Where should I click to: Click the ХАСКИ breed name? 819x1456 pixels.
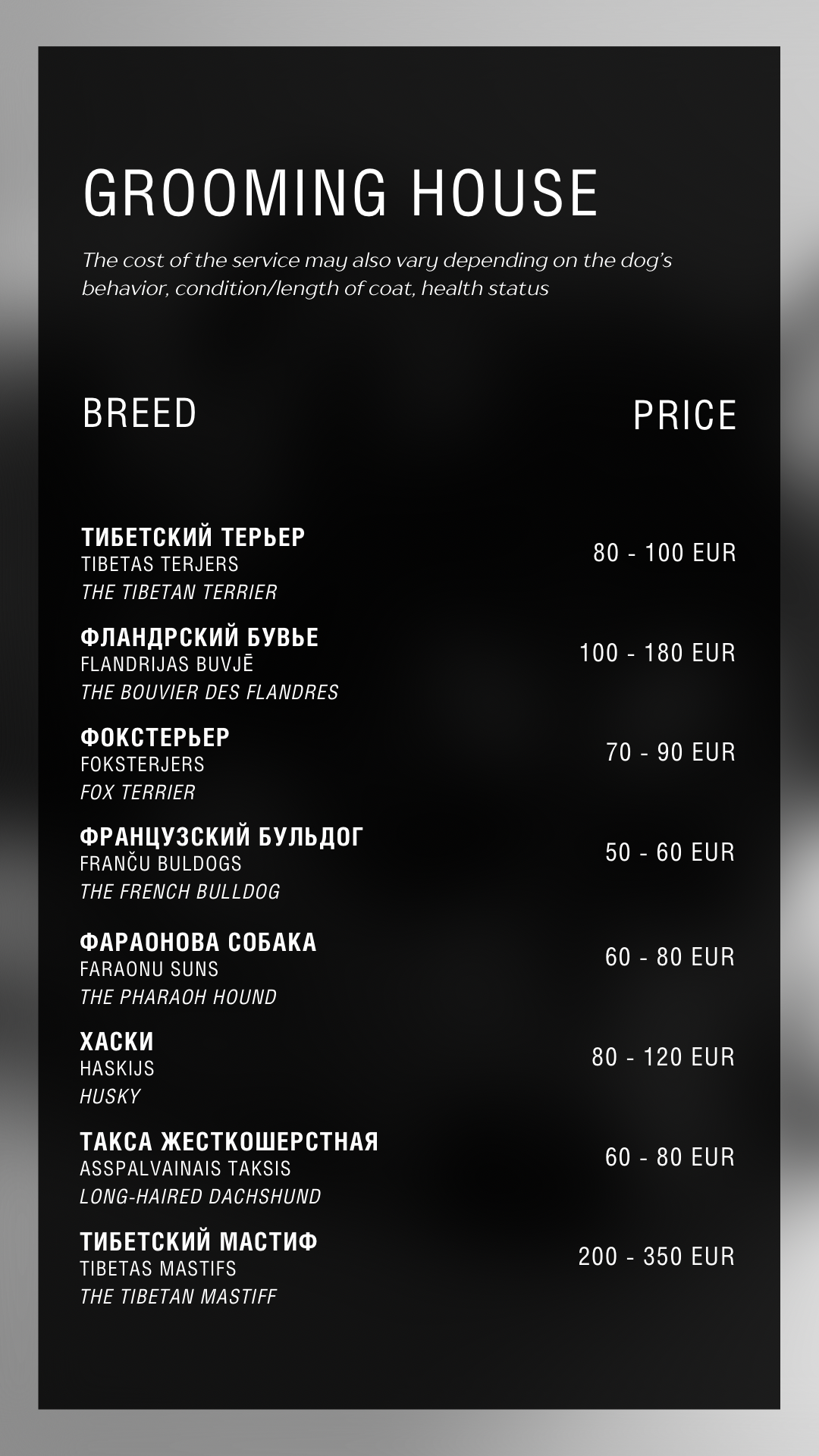click(117, 1041)
